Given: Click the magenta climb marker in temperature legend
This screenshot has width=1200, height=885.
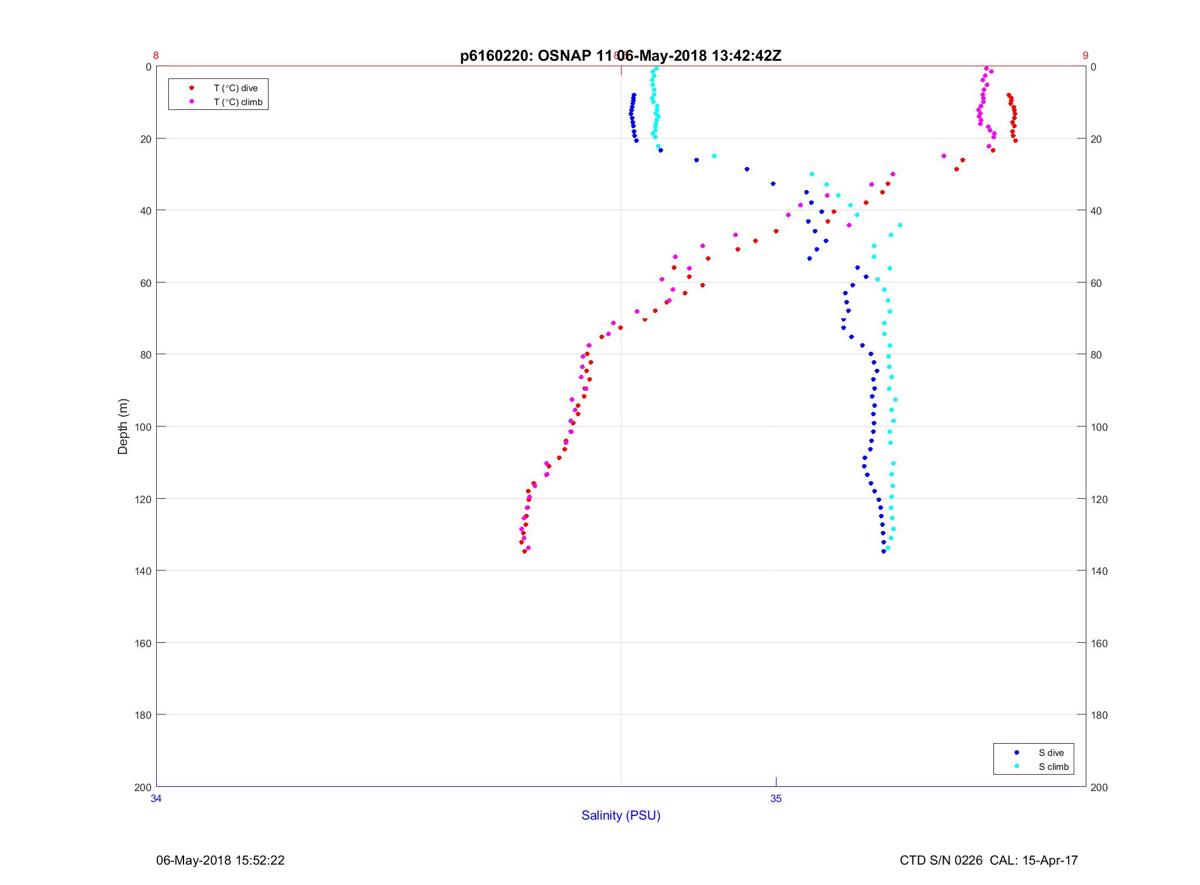Looking at the screenshot, I should [x=191, y=102].
